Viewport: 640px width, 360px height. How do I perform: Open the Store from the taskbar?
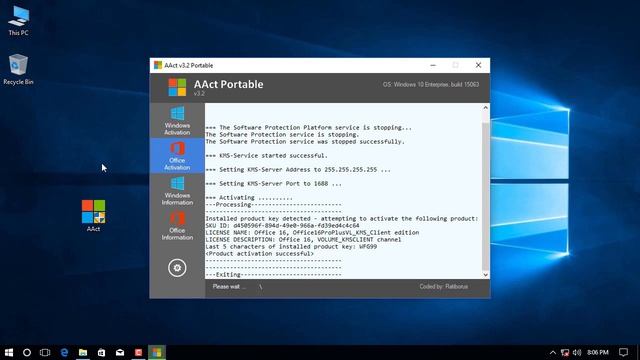pyautogui.click(x=101, y=352)
